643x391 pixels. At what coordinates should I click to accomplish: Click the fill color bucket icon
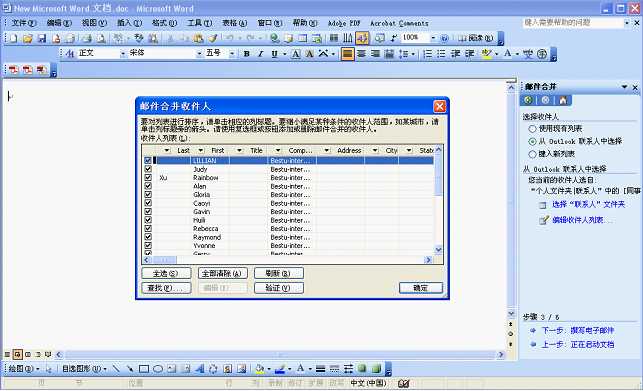click(x=260, y=368)
